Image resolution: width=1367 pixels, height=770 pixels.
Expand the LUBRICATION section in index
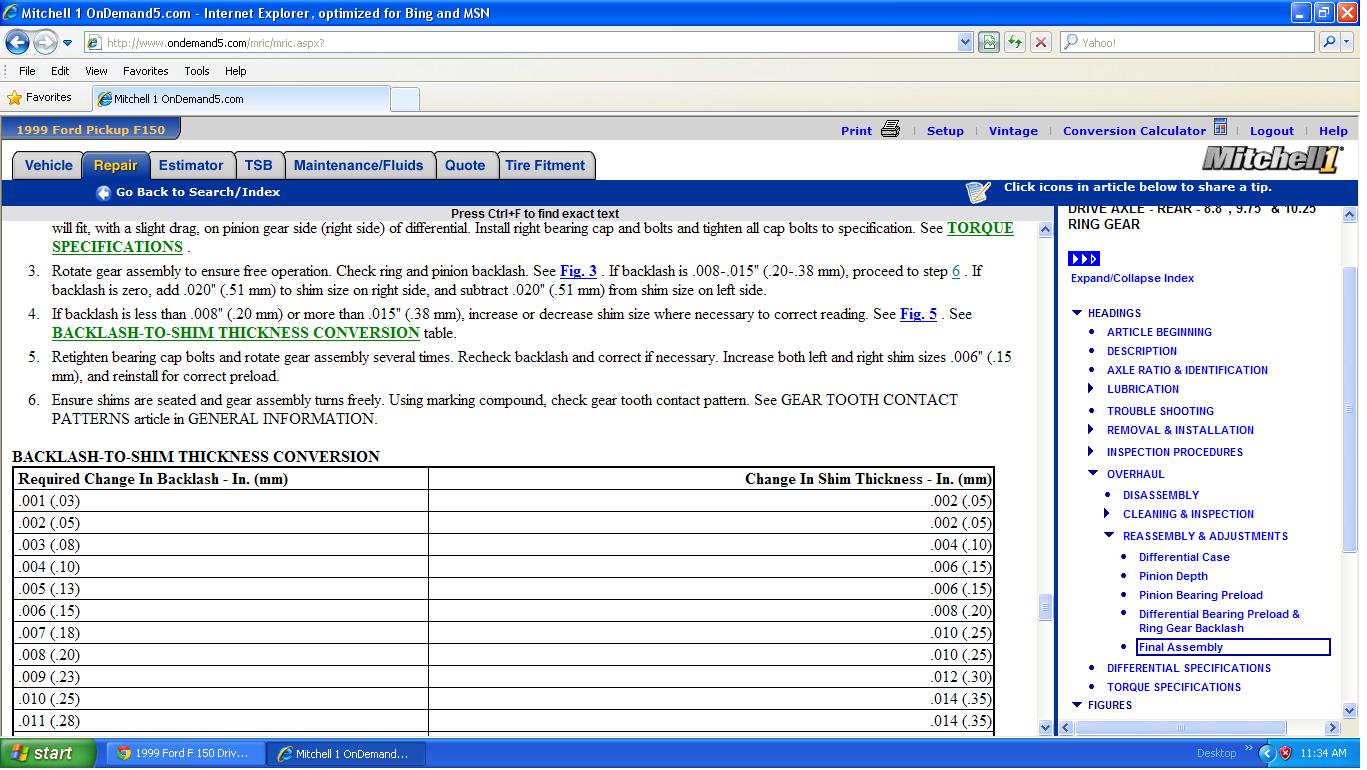[1090, 389]
